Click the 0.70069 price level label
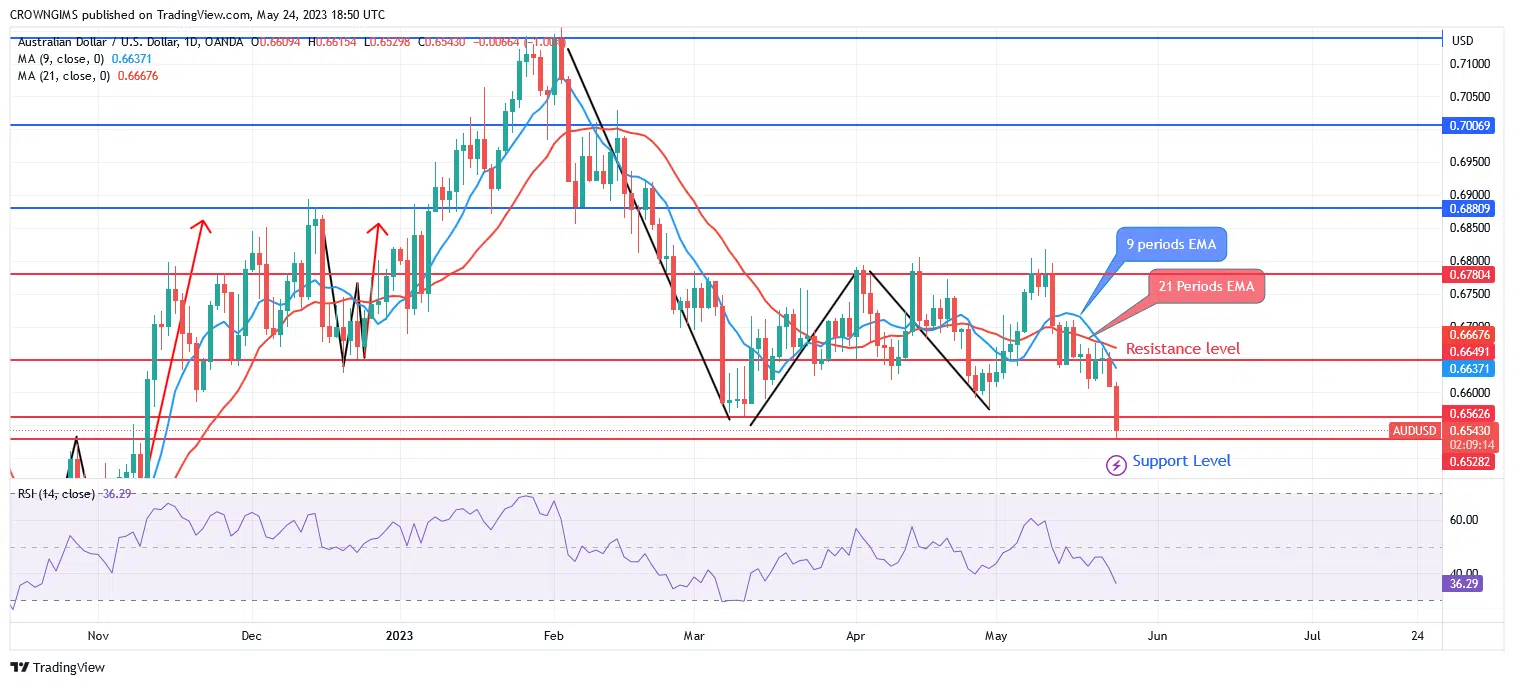The height and width of the screenshot is (685, 1514). point(1468,126)
